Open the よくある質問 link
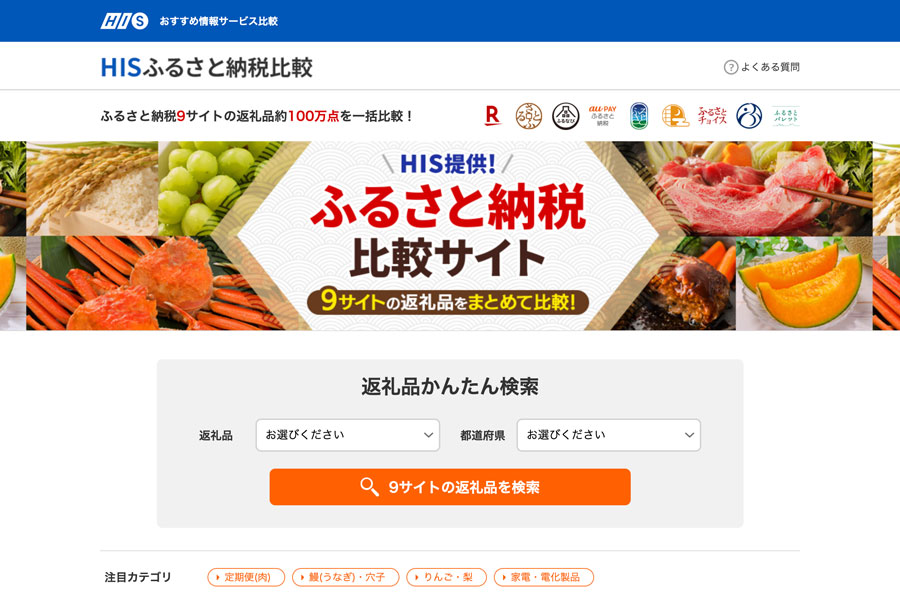900x600 pixels. (x=770, y=67)
